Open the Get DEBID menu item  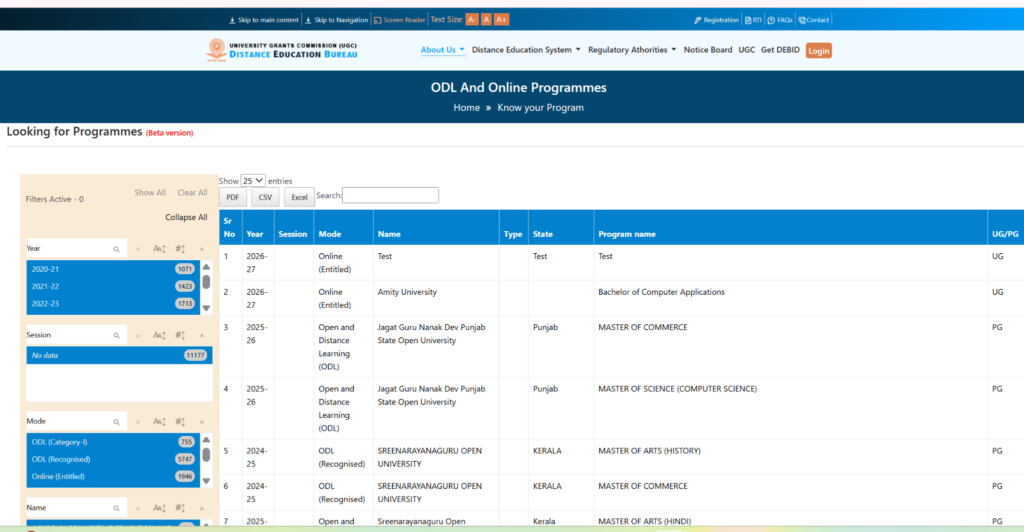click(780, 50)
